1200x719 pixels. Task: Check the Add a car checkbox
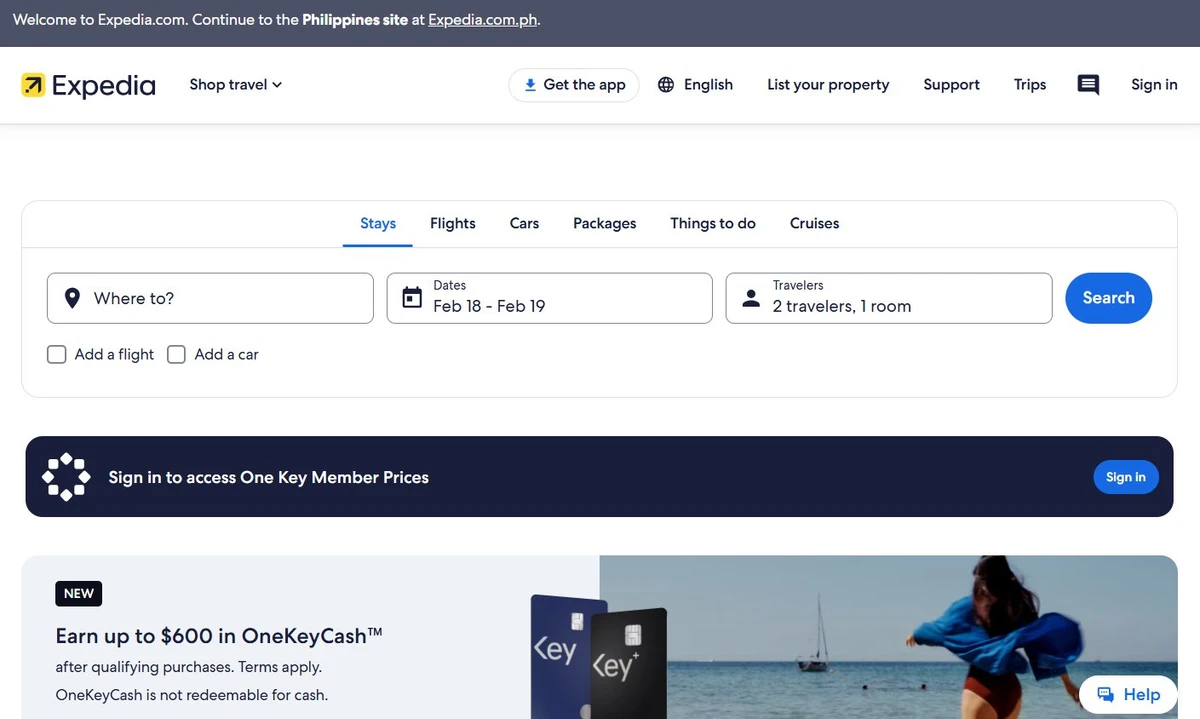point(177,354)
